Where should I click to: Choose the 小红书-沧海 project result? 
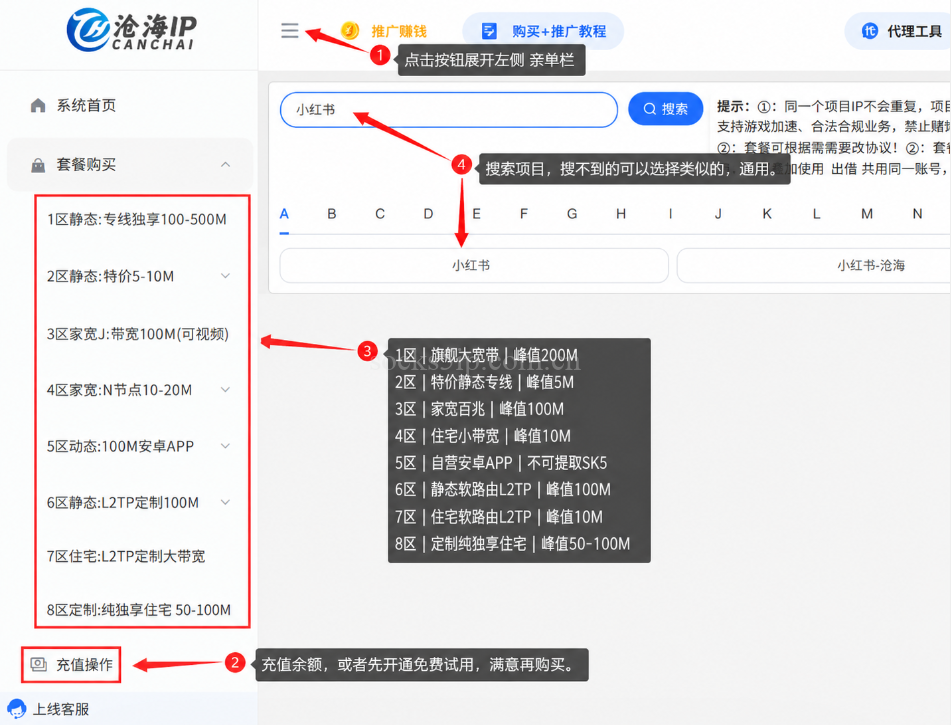pos(814,265)
